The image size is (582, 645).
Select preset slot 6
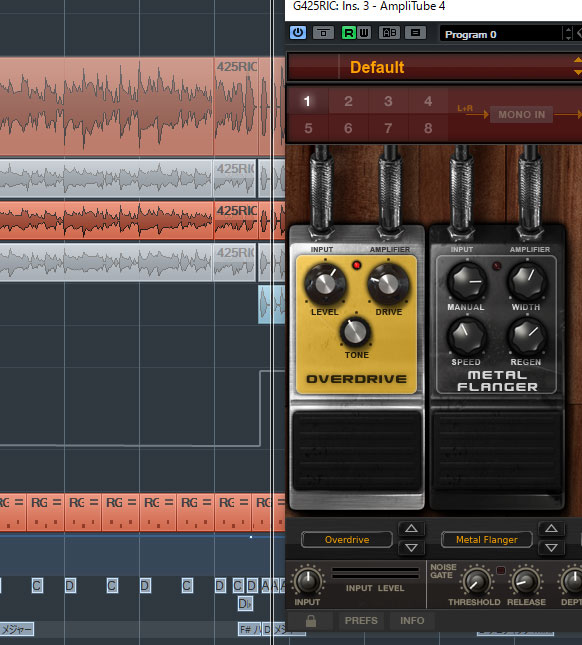point(348,128)
